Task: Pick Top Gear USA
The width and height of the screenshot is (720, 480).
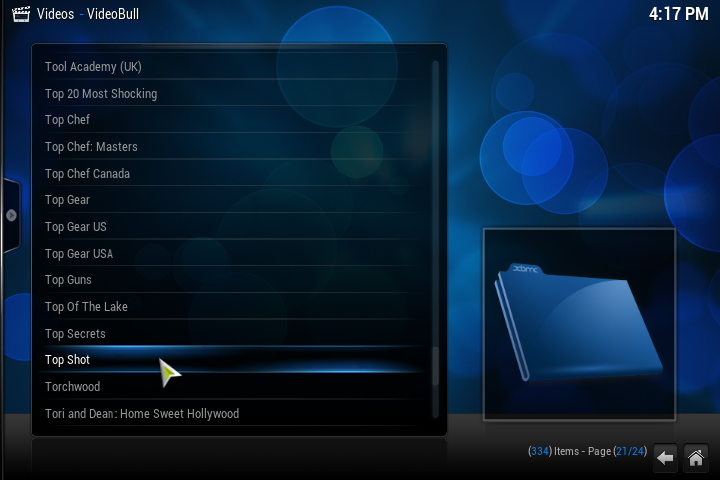Action: point(232,253)
